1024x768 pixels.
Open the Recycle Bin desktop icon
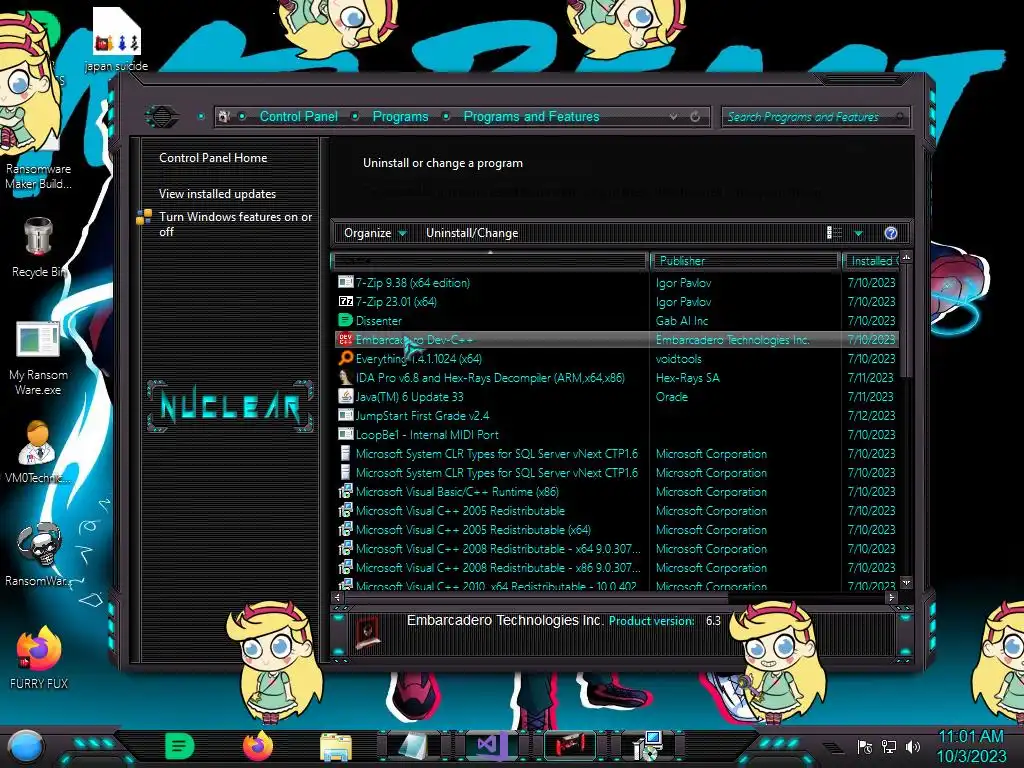[38, 248]
